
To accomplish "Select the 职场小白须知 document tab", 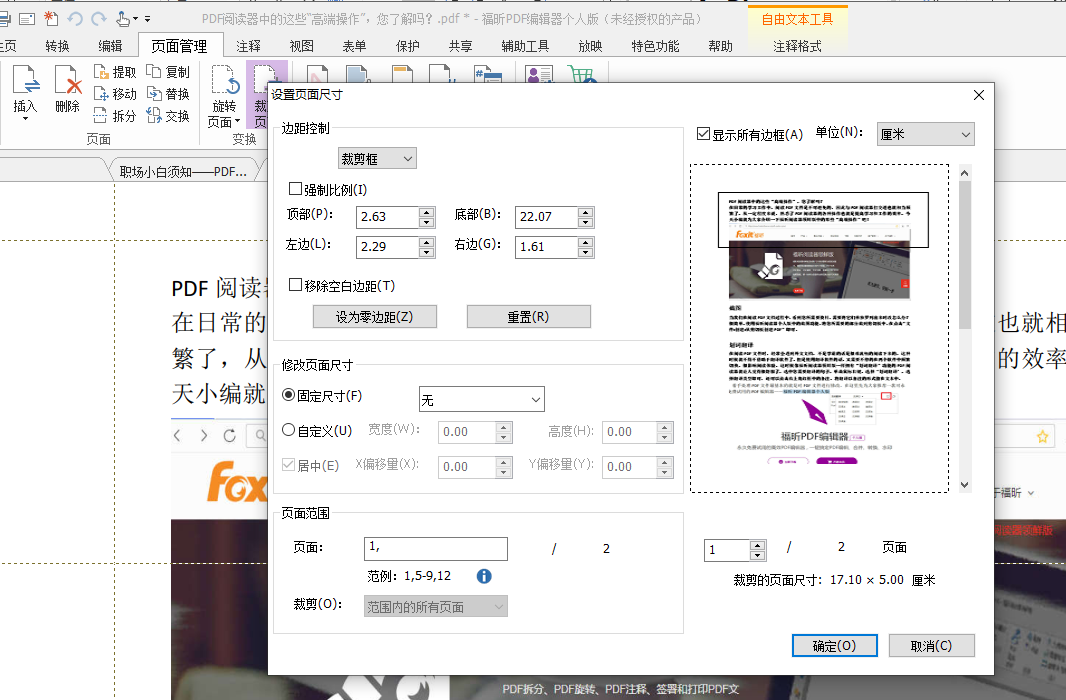I will [183, 172].
